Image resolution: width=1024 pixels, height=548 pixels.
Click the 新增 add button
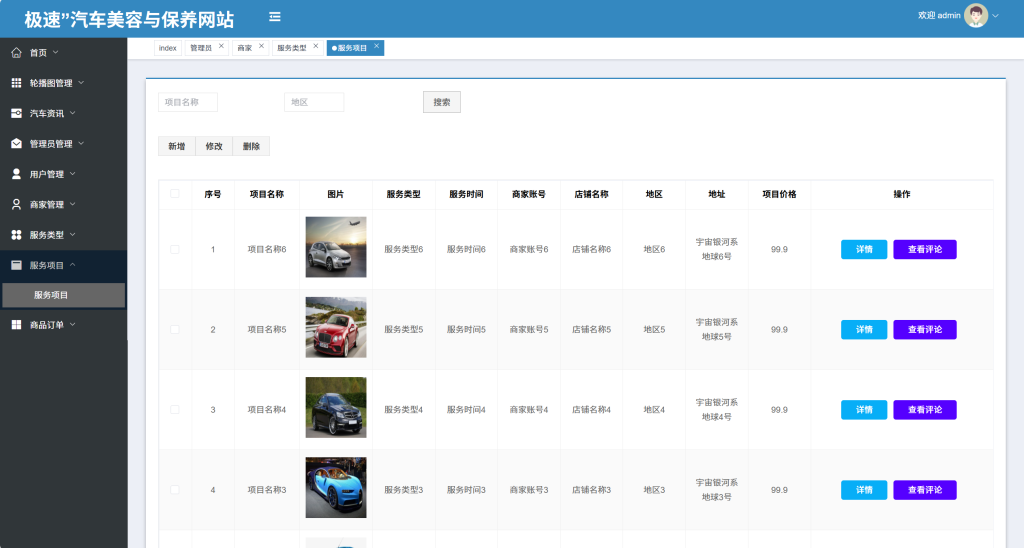click(x=177, y=146)
